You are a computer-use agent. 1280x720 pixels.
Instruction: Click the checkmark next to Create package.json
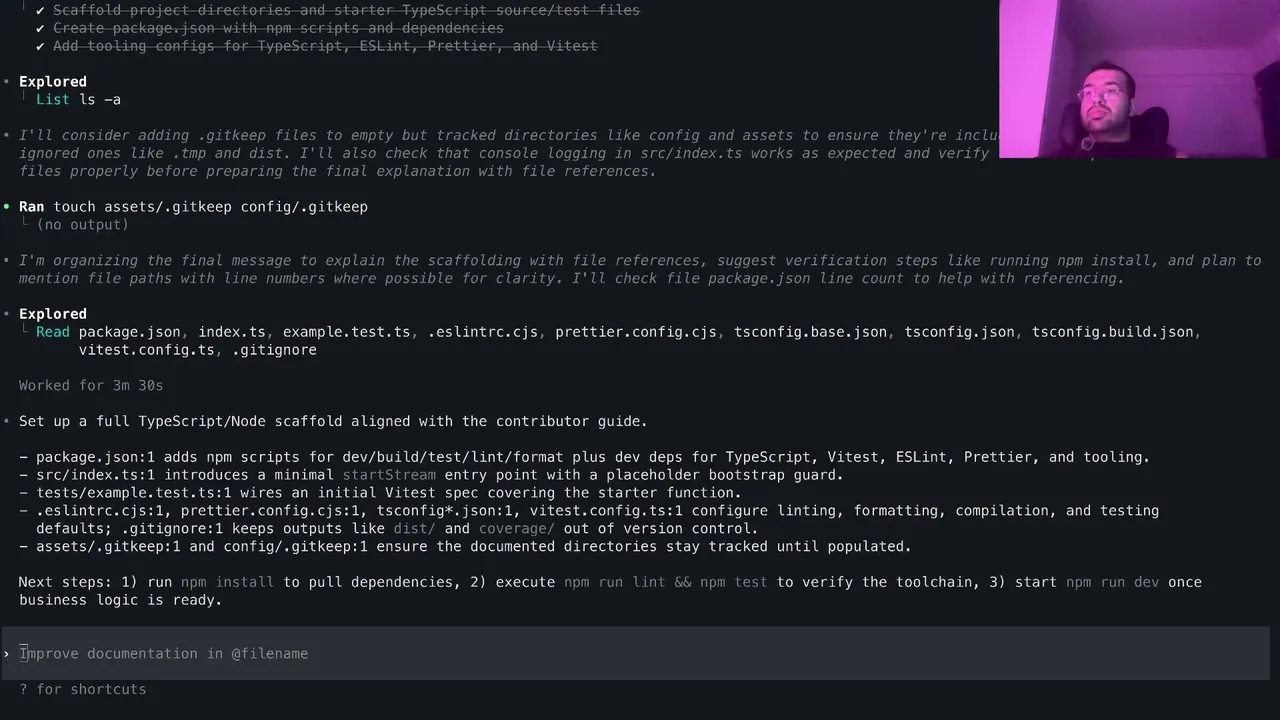tap(40, 28)
